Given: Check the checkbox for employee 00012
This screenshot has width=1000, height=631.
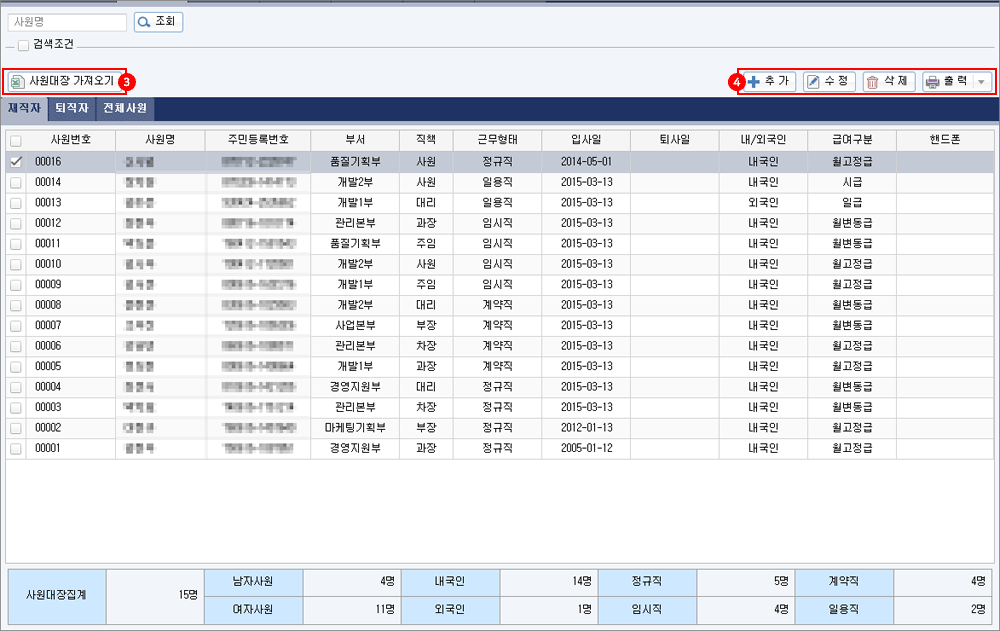Looking at the screenshot, I should (16, 223).
